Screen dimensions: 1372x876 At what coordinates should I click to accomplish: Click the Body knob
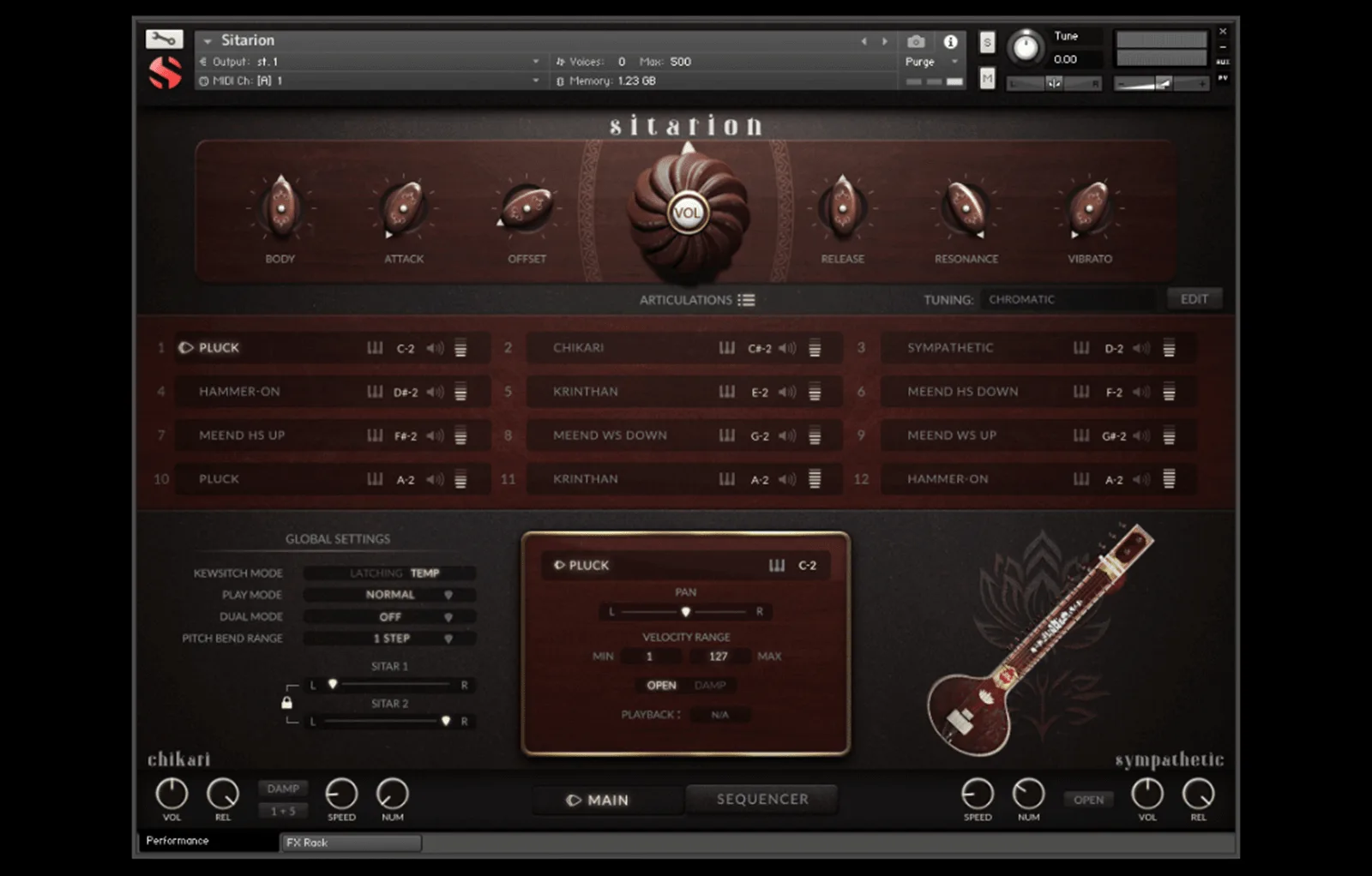(x=280, y=208)
